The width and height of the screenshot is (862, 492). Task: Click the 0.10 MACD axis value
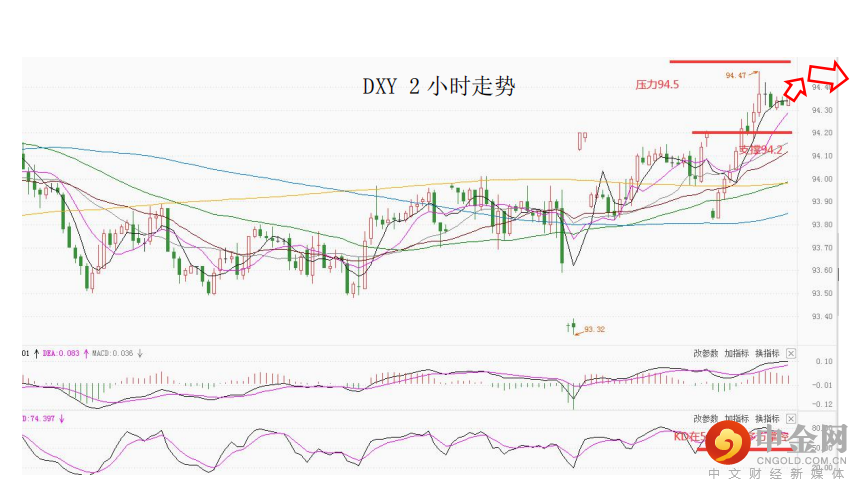click(x=824, y=362)
